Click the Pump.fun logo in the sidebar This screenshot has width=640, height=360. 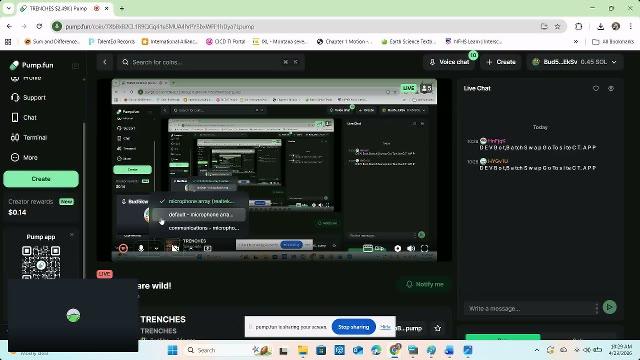31,65
